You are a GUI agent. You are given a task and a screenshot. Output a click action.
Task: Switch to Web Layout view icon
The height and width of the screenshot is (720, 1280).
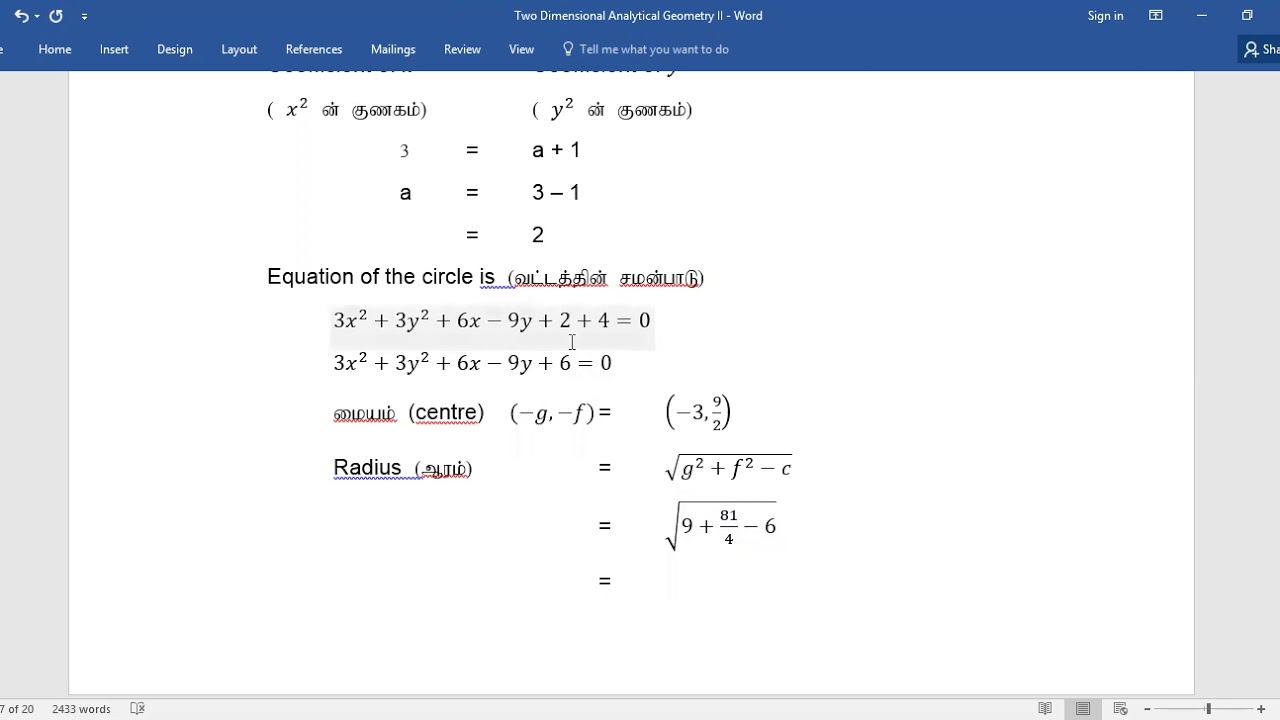[x=1120, y=709]
